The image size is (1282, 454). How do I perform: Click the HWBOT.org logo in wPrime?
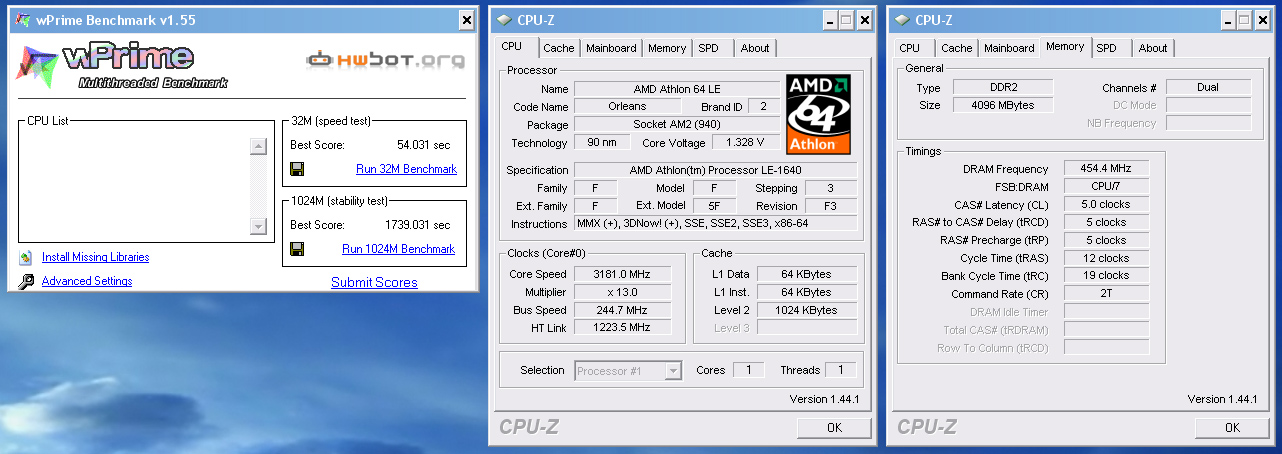click(x=386, y=59)
